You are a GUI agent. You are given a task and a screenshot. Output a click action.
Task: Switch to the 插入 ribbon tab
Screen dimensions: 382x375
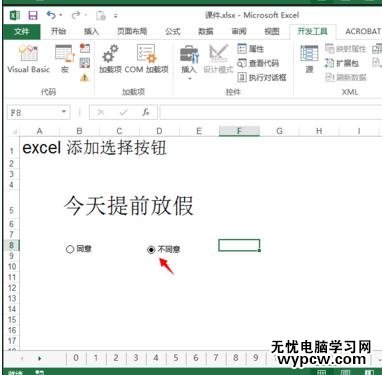coord(91,32)
